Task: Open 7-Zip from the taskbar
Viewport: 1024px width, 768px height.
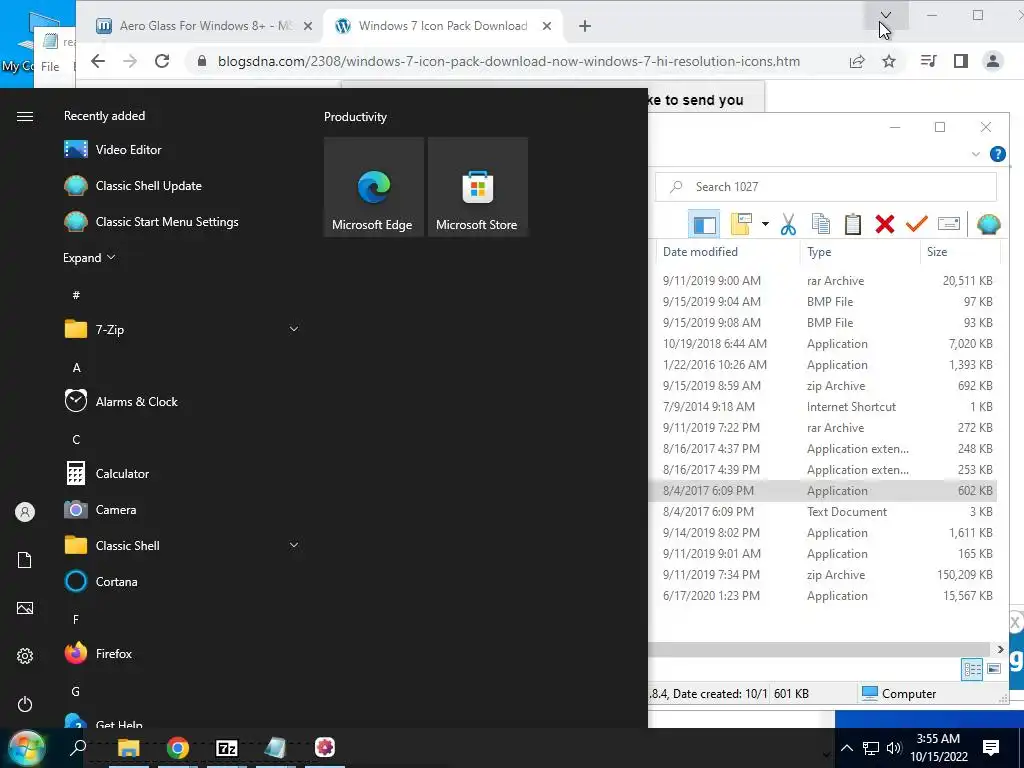Action: point(227,748)
